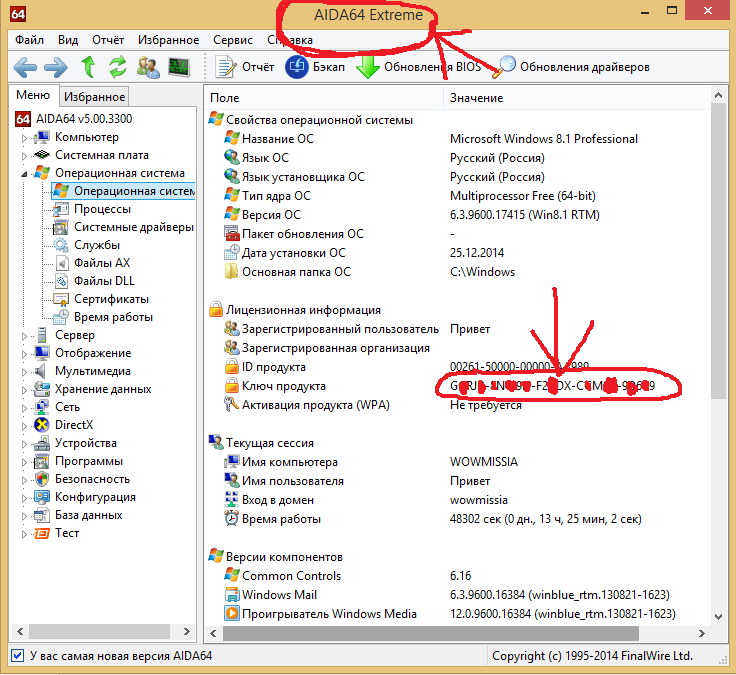Toggle the newest version status checkbox
The height and width of the screenshot is (675, 736).
click(17, 655)
